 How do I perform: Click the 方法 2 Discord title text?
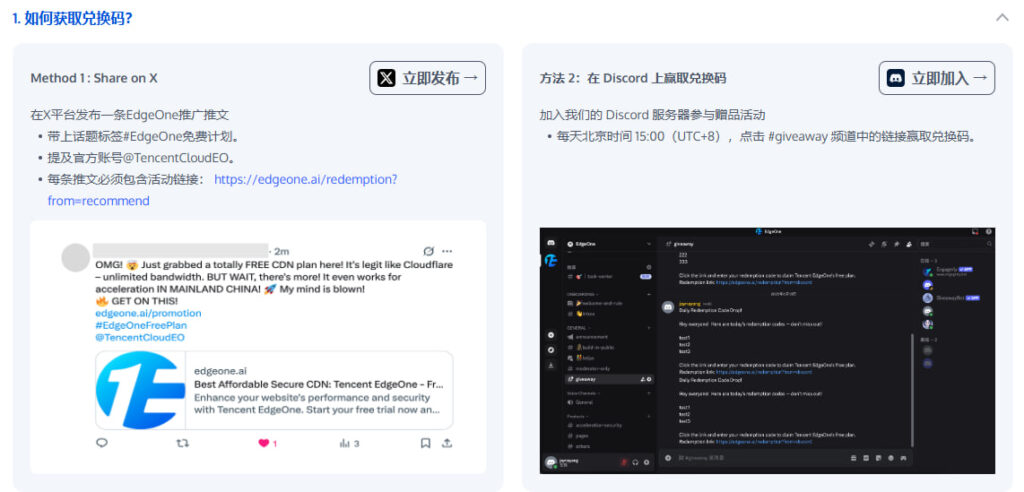(x=632, y=78)
